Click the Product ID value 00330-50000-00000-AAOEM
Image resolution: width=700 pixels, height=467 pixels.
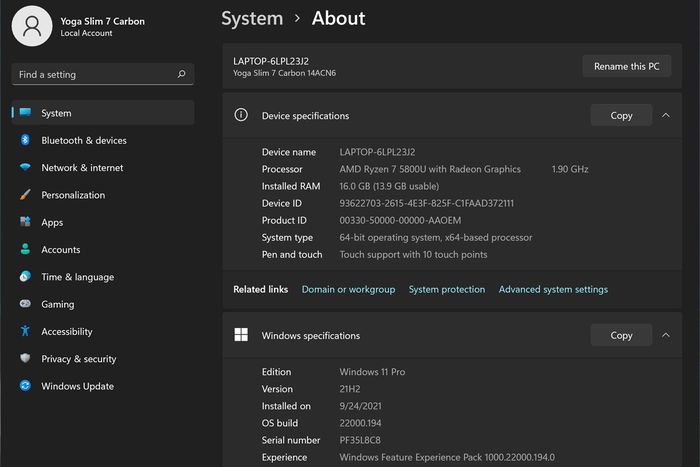click(x=400, y=220)
